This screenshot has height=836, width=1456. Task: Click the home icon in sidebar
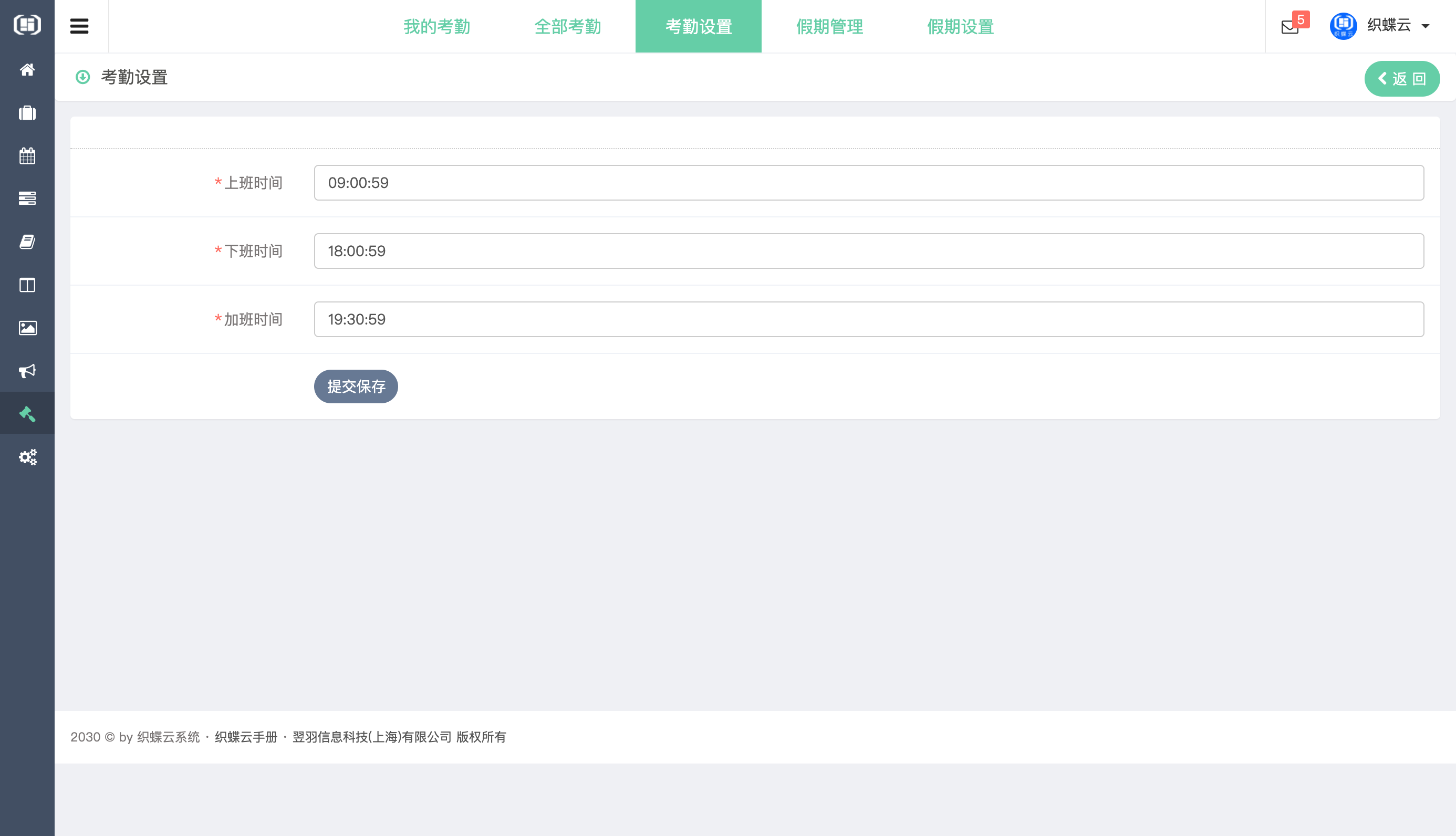coord(27,69)
